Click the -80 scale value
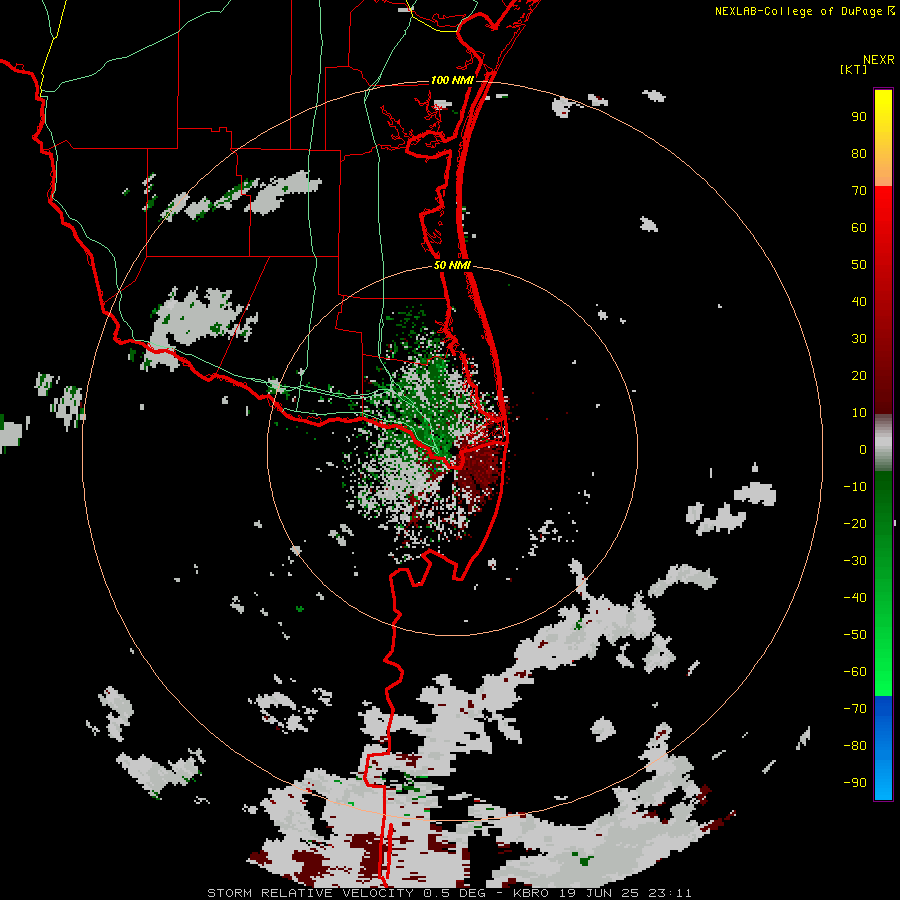Image resolution: width=900 pixels, height=900 pixels. coord(855,746)
